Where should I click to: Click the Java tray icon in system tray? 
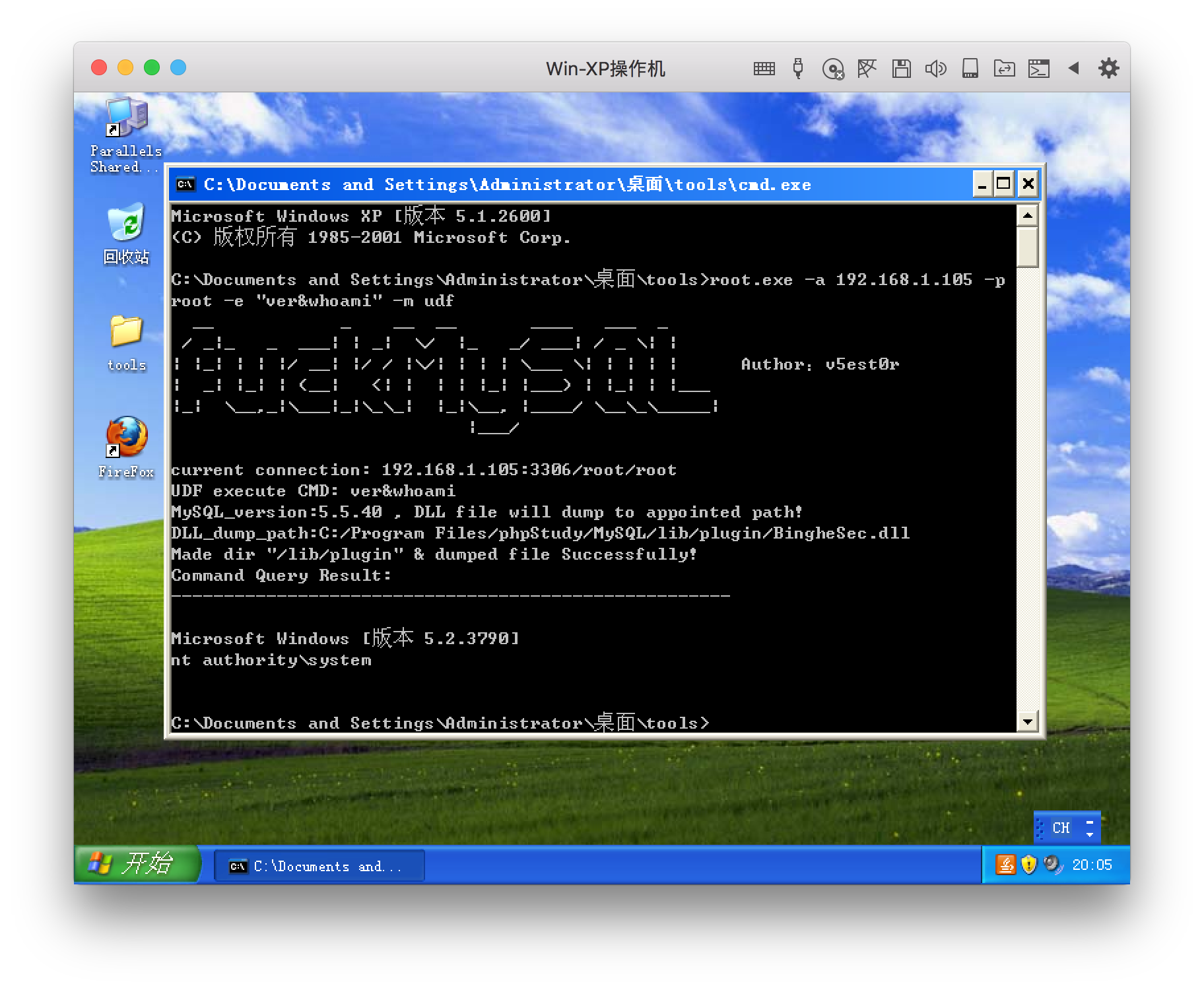point(1005,865)
